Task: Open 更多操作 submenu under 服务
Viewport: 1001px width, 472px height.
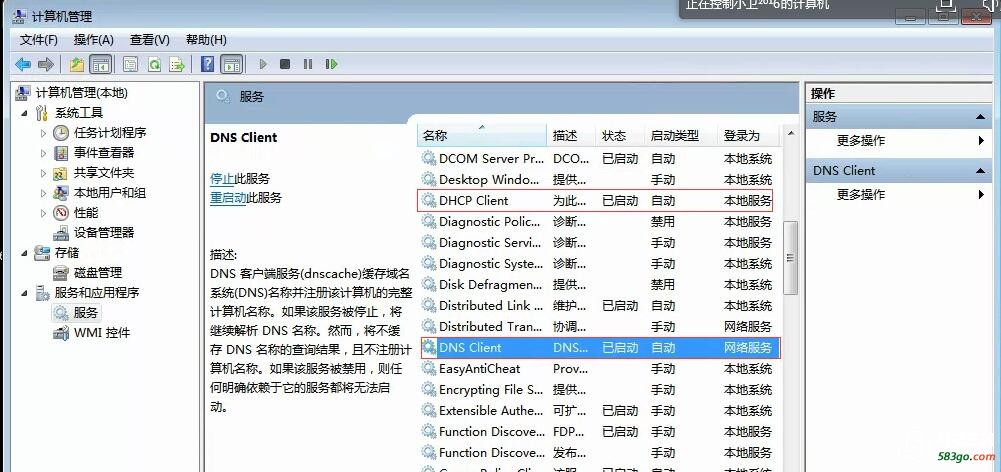Action: 899,141
